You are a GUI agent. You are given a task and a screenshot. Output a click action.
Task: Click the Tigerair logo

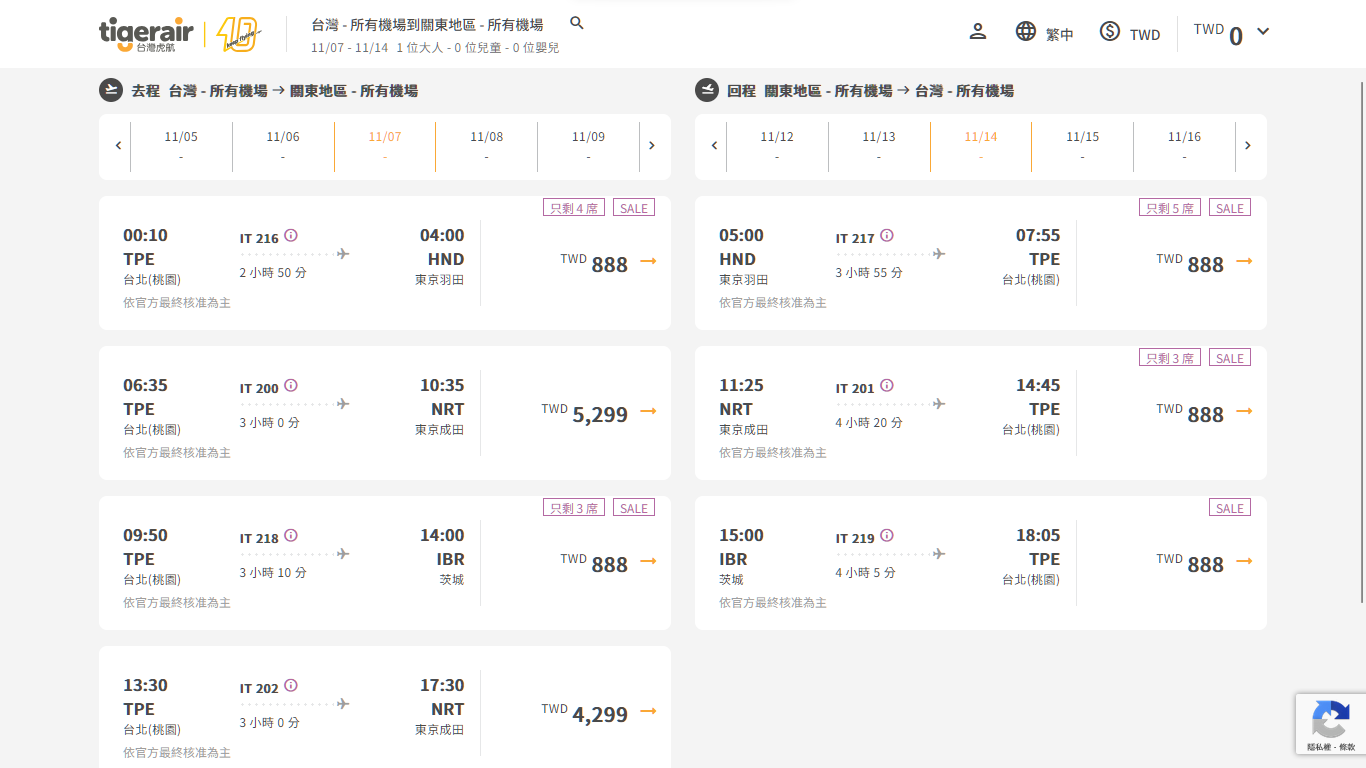pos(146,34)
